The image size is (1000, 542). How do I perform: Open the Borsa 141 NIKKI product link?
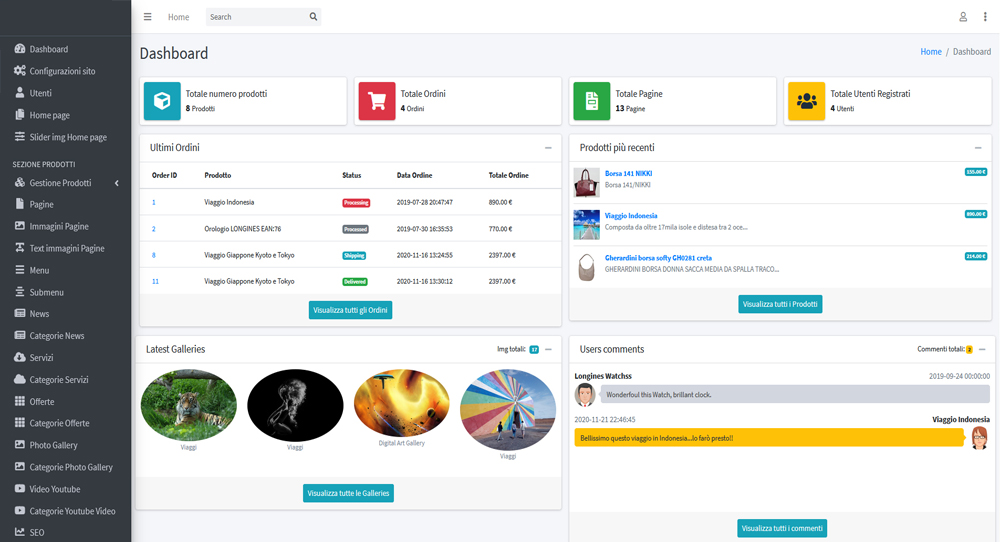tap(628, 174)
